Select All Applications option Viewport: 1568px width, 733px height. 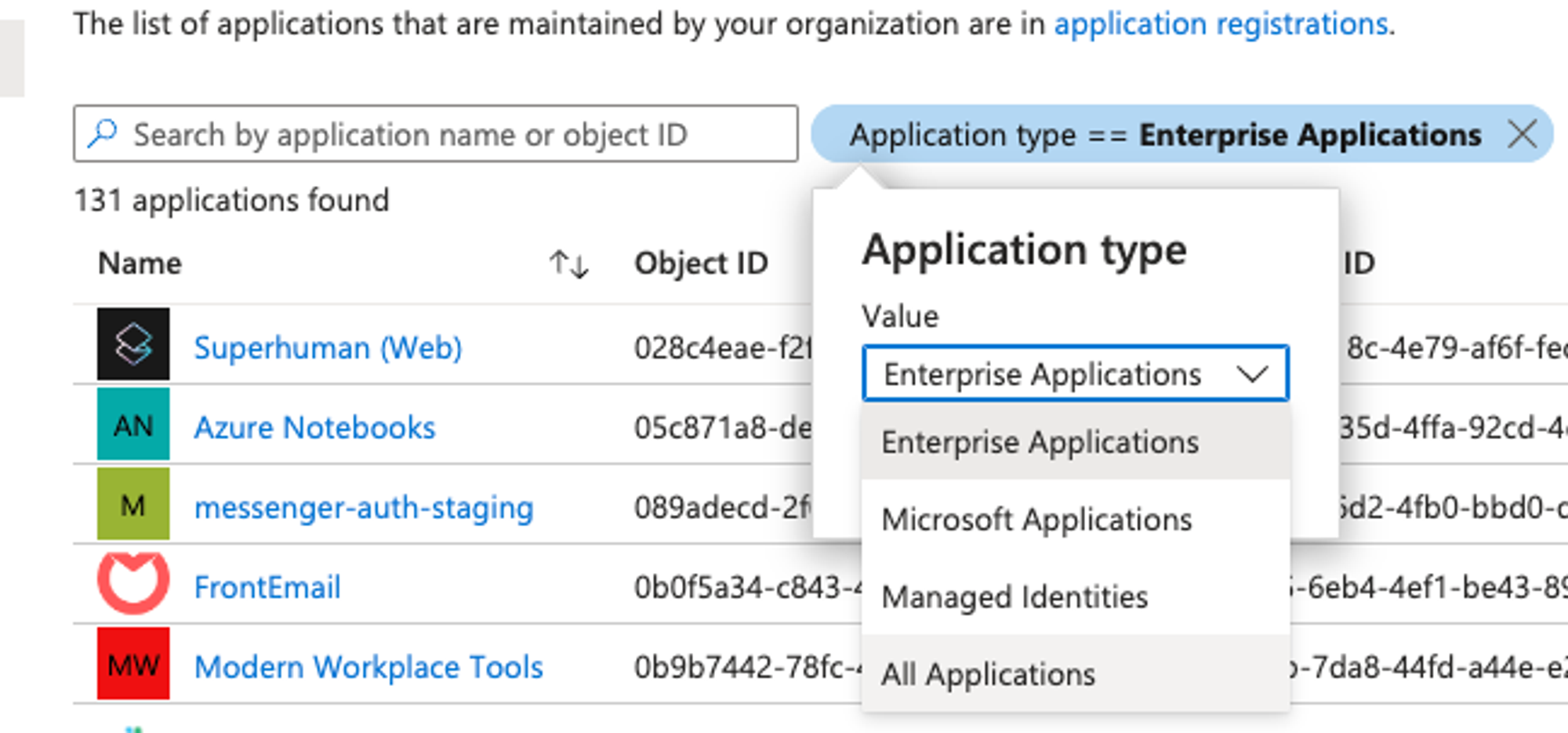tap(1075, 673)
